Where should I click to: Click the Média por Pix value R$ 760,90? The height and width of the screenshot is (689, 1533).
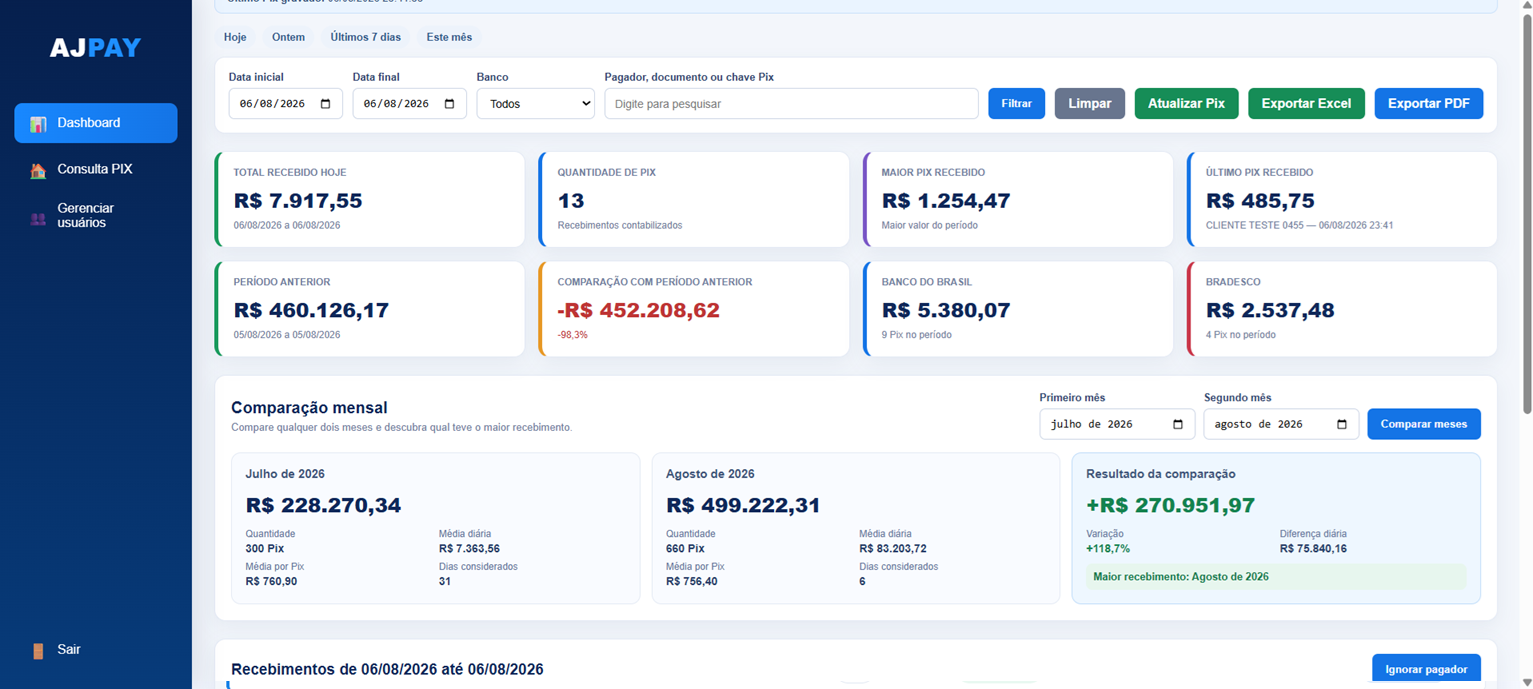pos(271,582)
